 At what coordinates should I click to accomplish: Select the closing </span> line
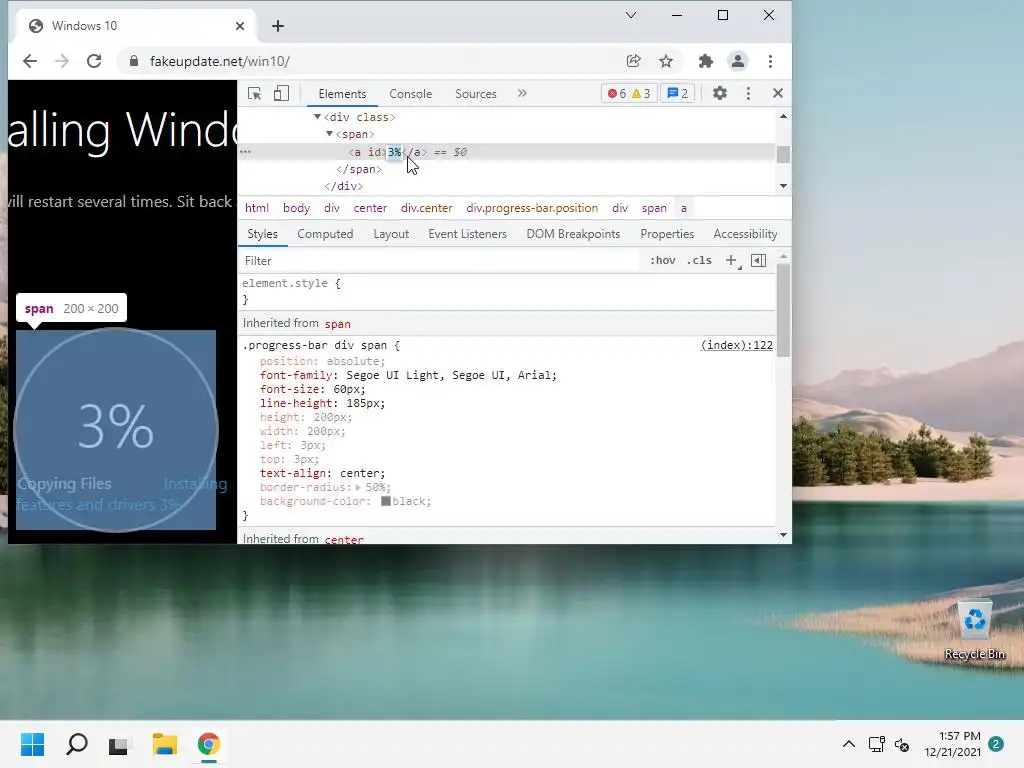pos(359,169)
